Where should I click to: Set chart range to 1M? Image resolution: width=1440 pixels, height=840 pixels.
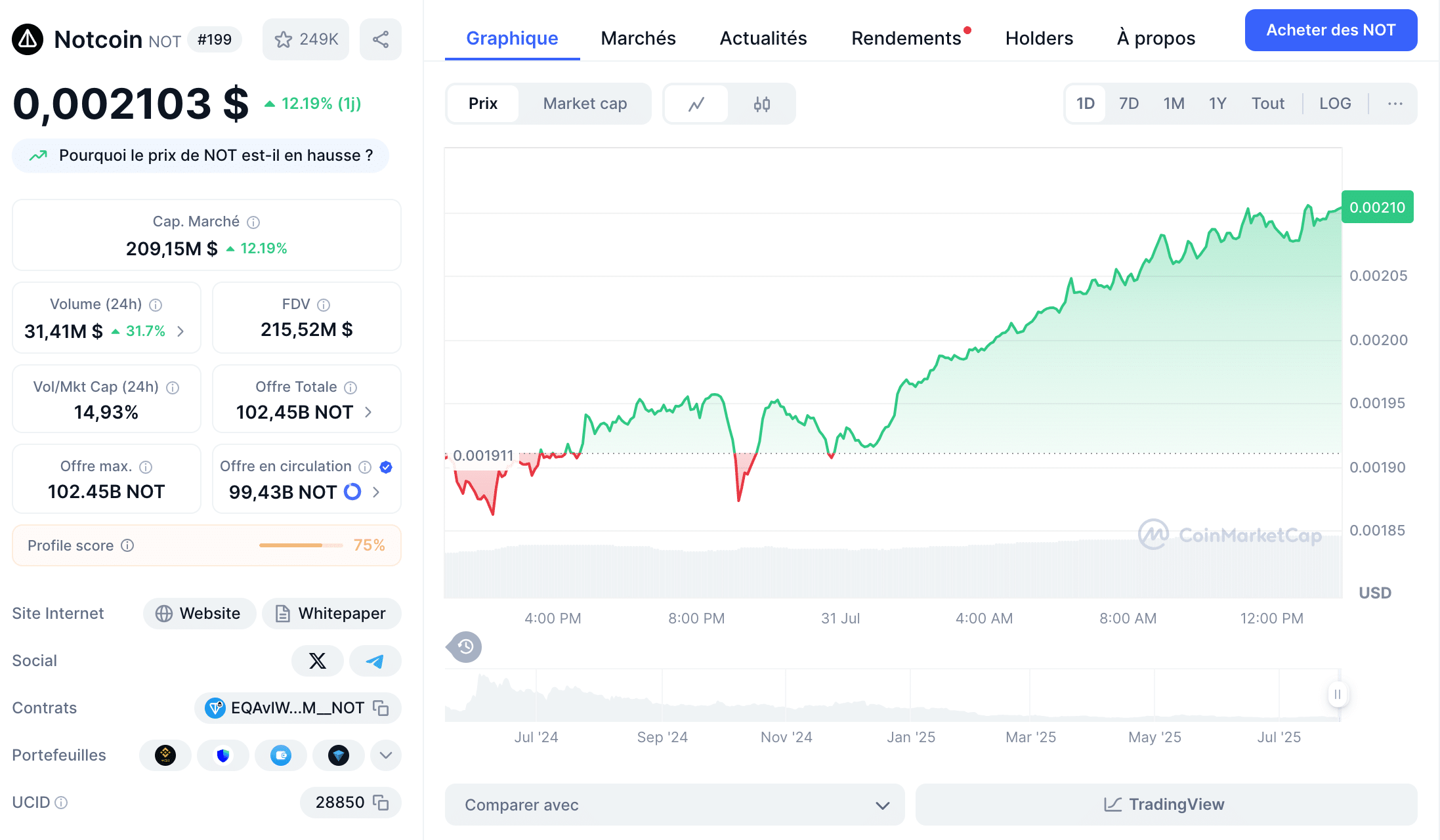pos(1174,104)
